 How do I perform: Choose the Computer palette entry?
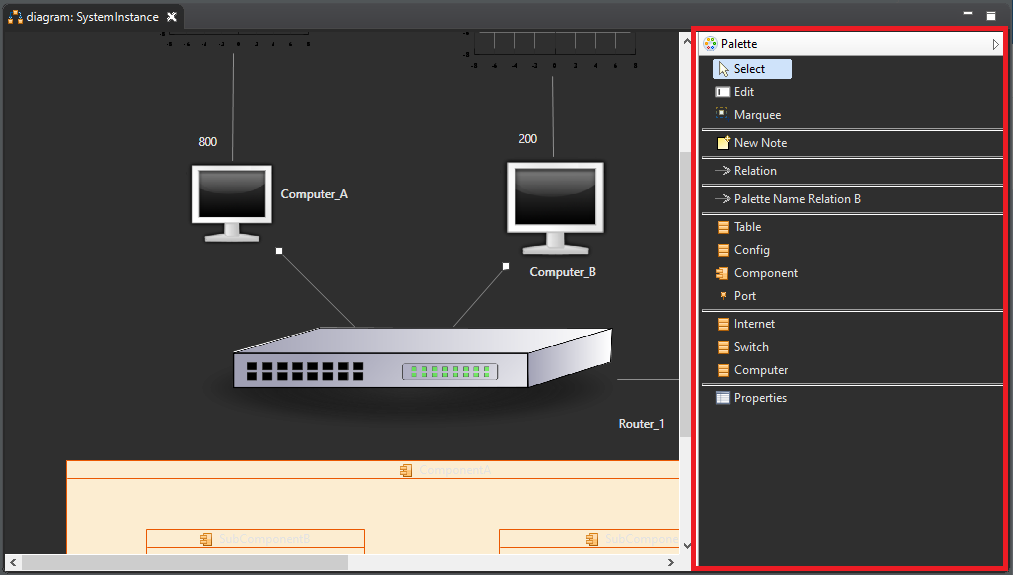point(760,370)
